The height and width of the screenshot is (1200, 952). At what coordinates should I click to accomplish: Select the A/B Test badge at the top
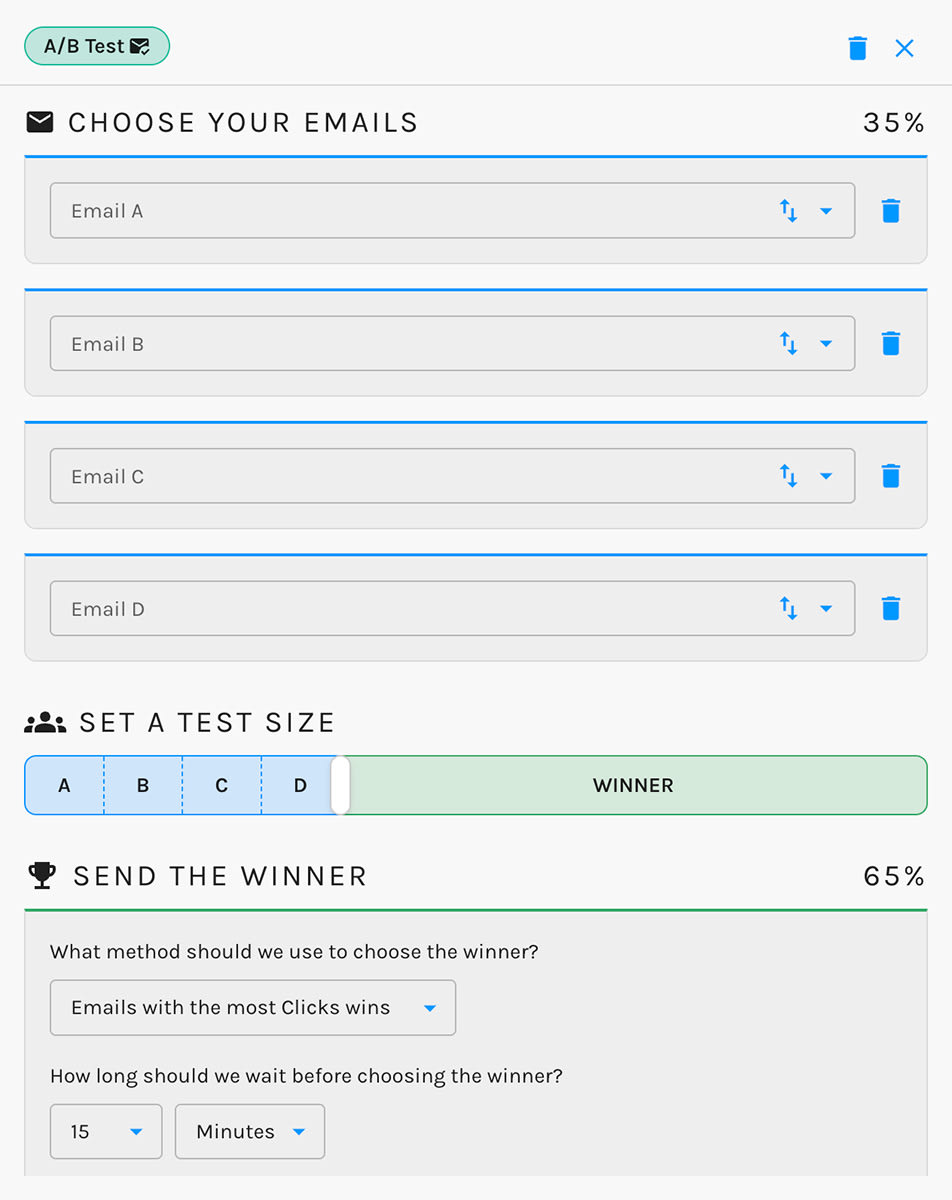(x=96, y=45)
